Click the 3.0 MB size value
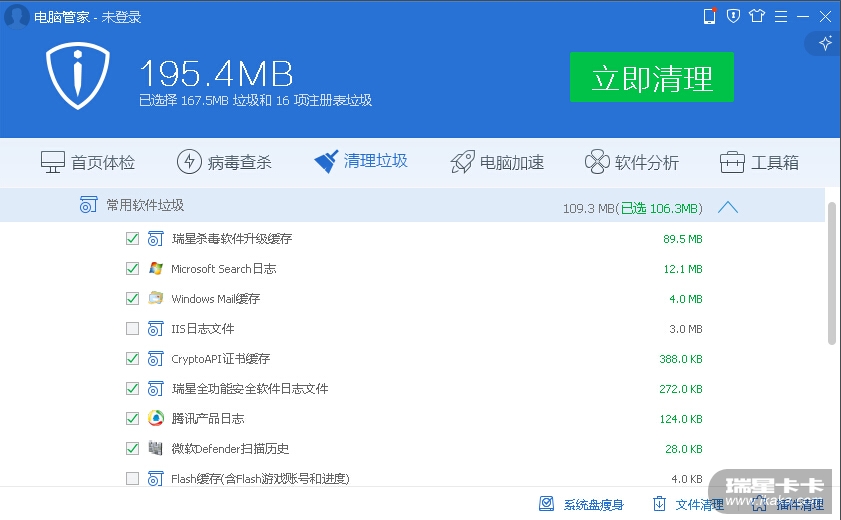 (685, 329)
